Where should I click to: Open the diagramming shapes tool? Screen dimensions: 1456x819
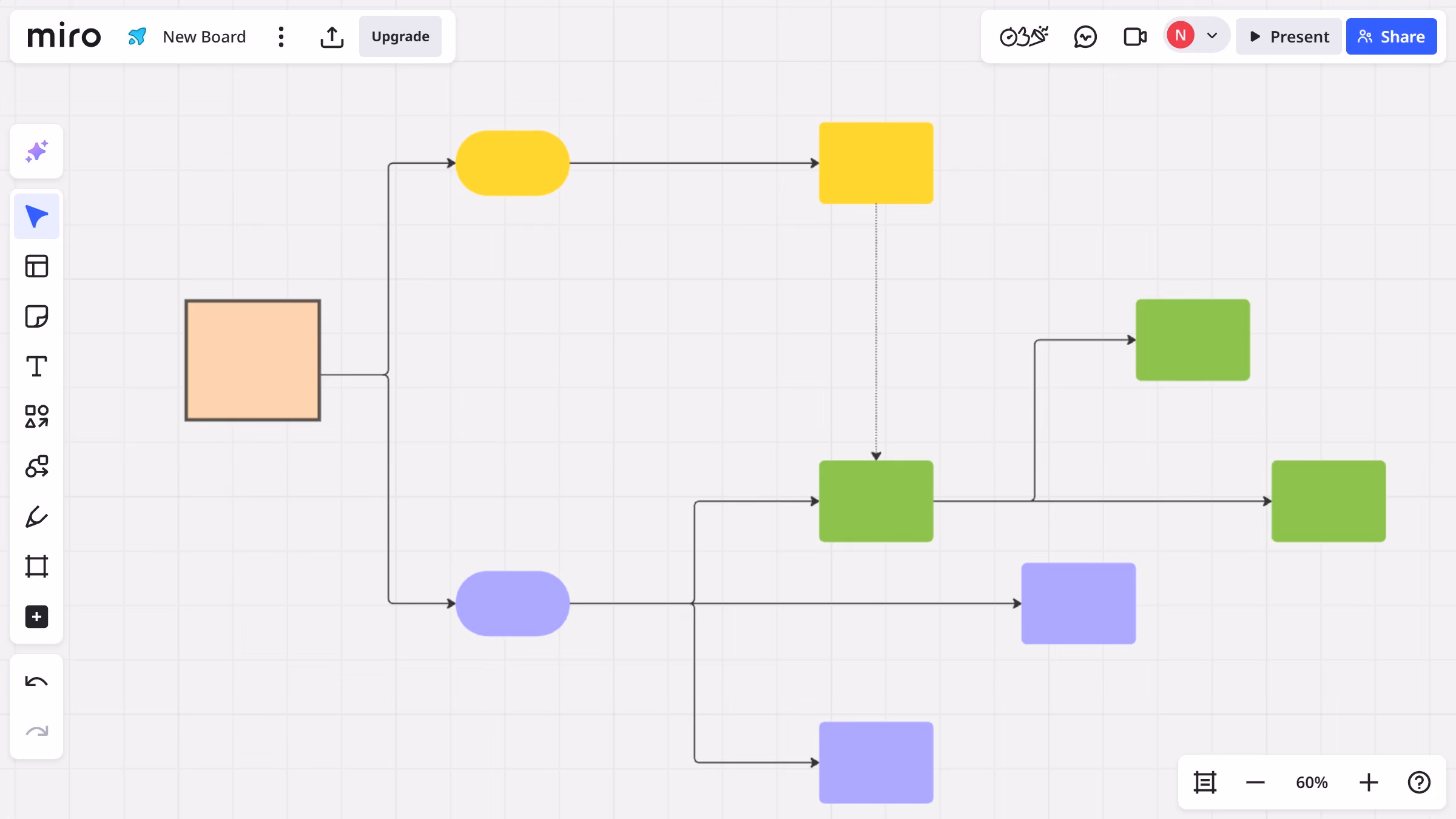pyautogui.click(x=36, y=467)
